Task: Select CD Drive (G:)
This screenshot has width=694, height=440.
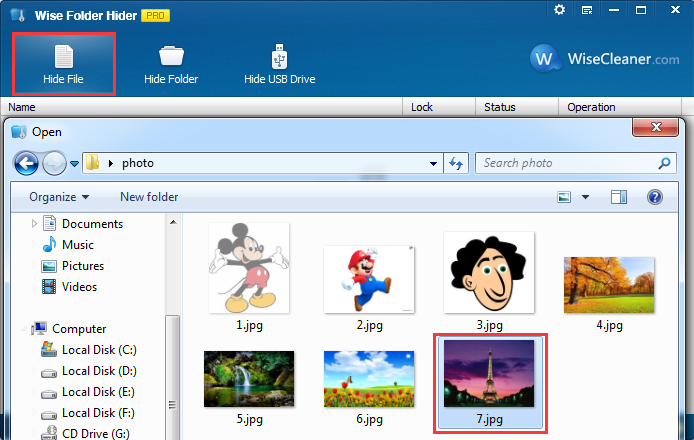Action: click(x=96, y=433)
